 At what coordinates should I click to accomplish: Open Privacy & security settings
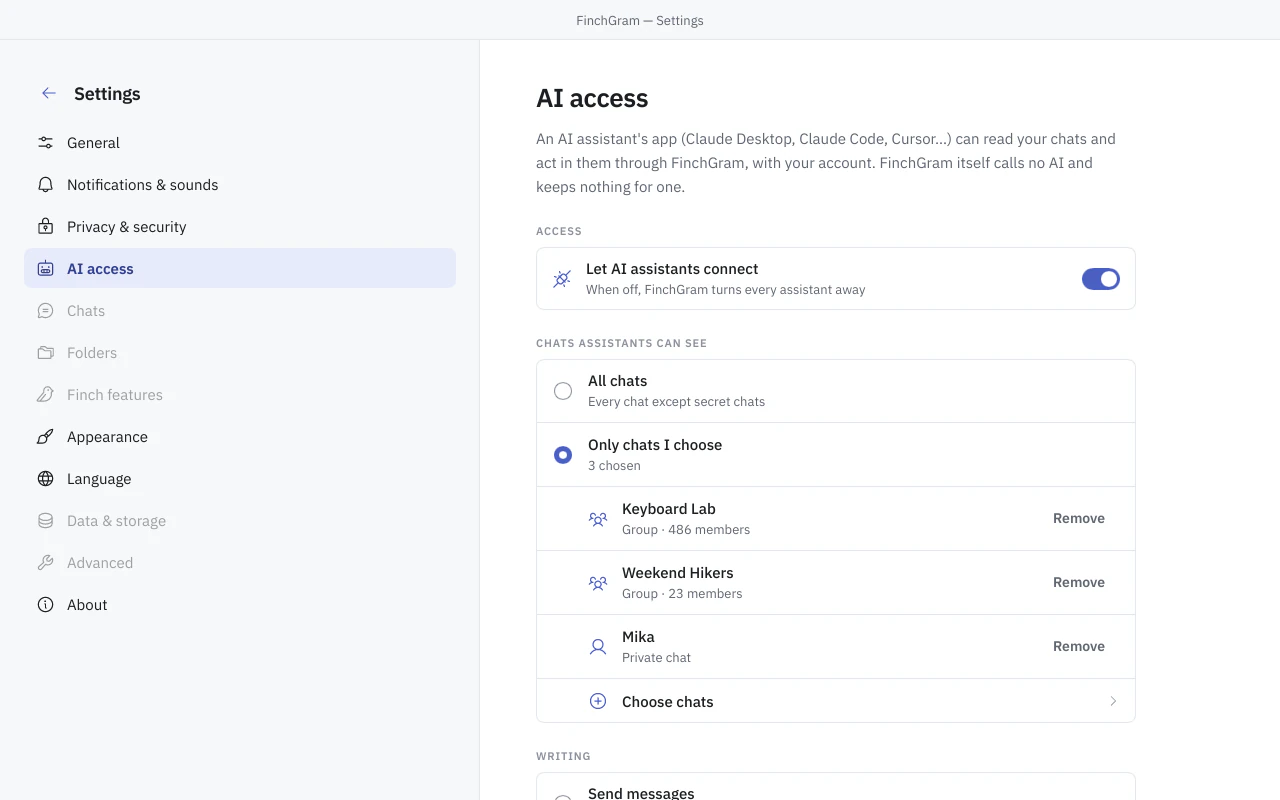[240, 227]
